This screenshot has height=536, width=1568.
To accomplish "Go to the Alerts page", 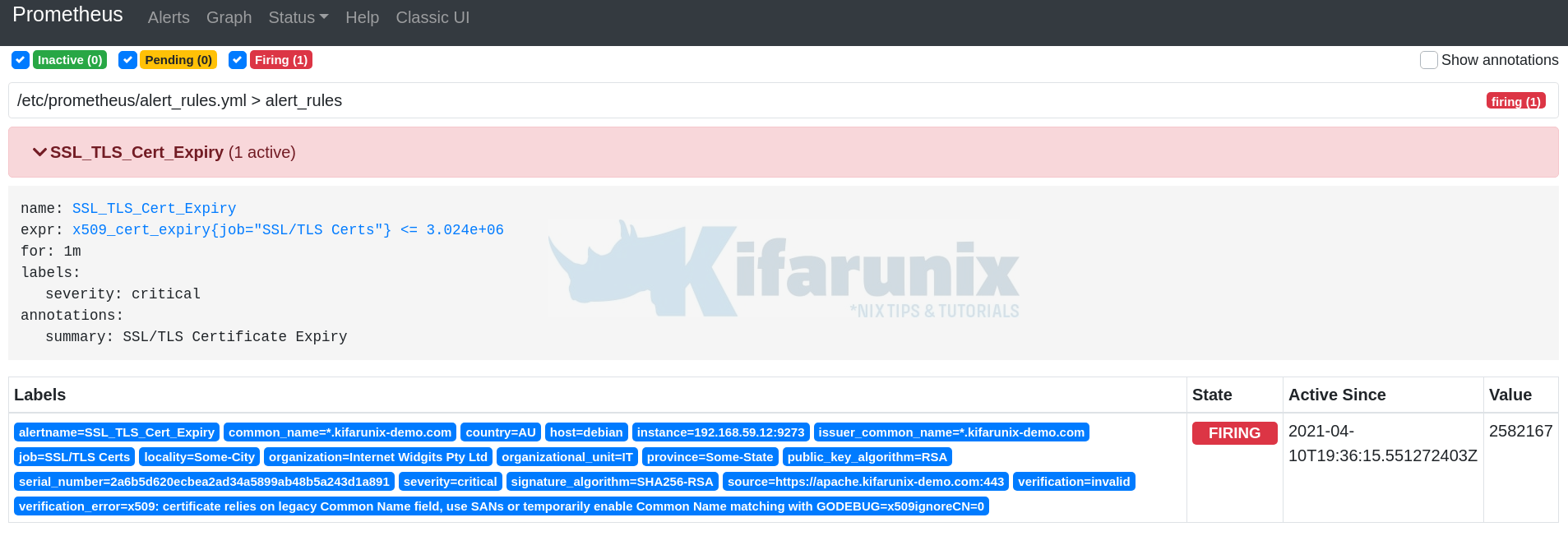I will pyautogui.click(x=169, y=17).
